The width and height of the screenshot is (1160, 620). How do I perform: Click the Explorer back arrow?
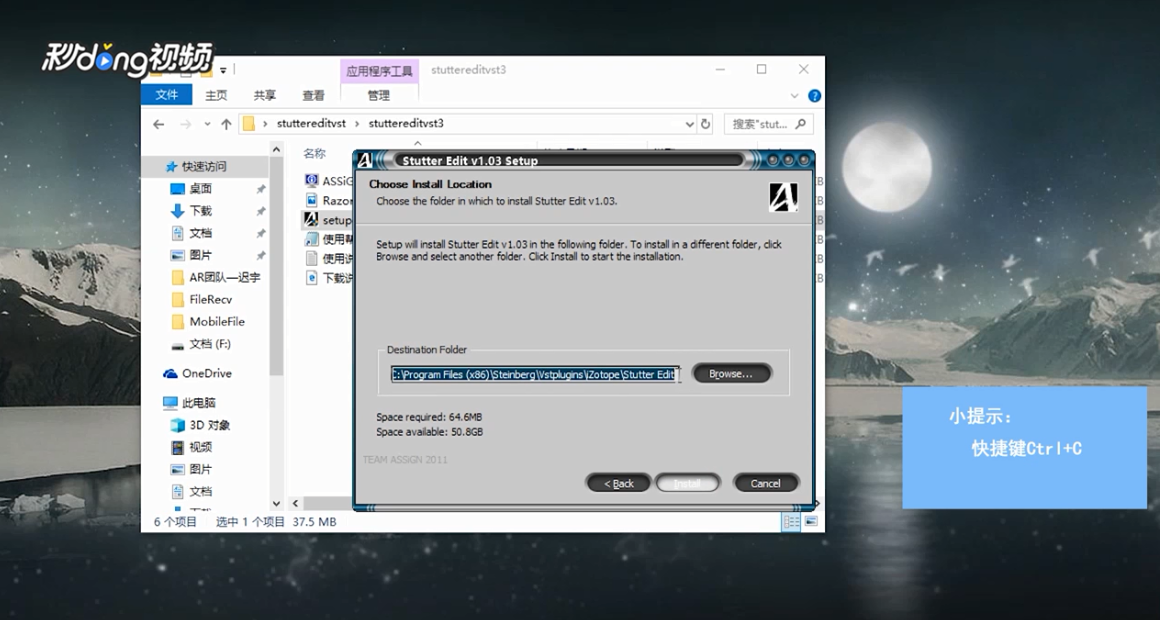pyautogui.click(x=158, y=124)
